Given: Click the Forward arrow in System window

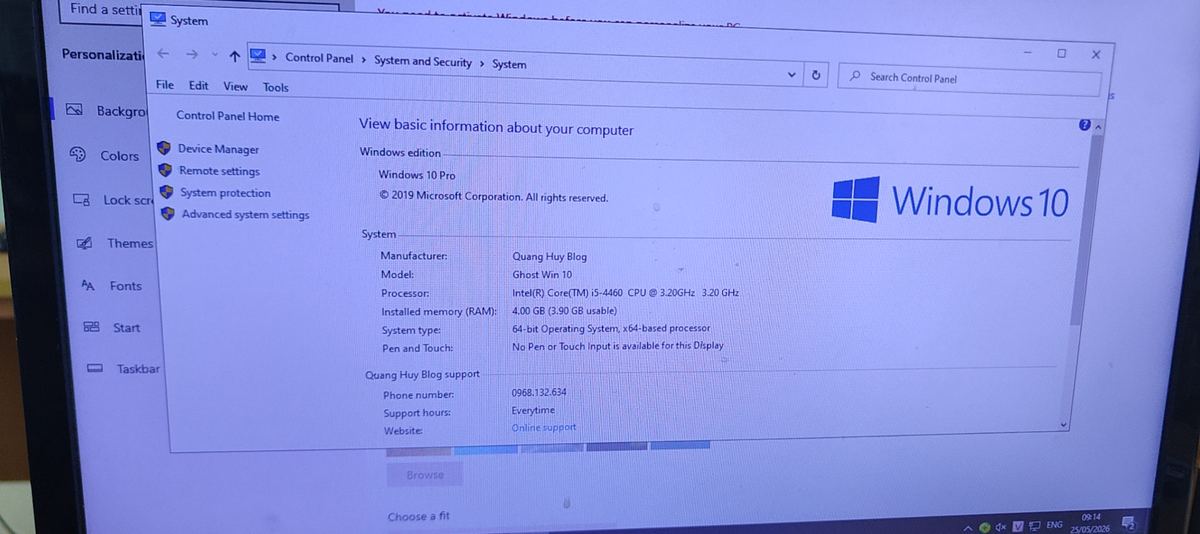Looking at the screenshot, I should pyautogui.click(x=191, y=54).
